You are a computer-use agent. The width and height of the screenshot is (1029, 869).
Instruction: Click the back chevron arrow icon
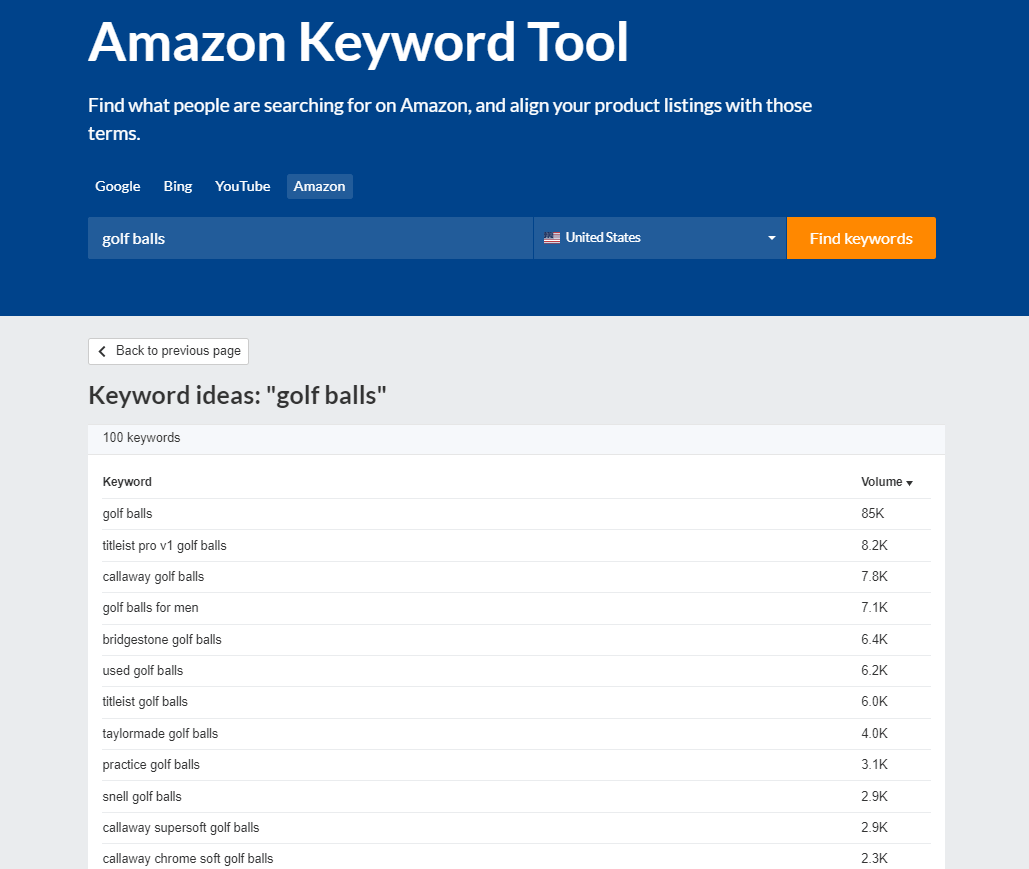[102, 351]
